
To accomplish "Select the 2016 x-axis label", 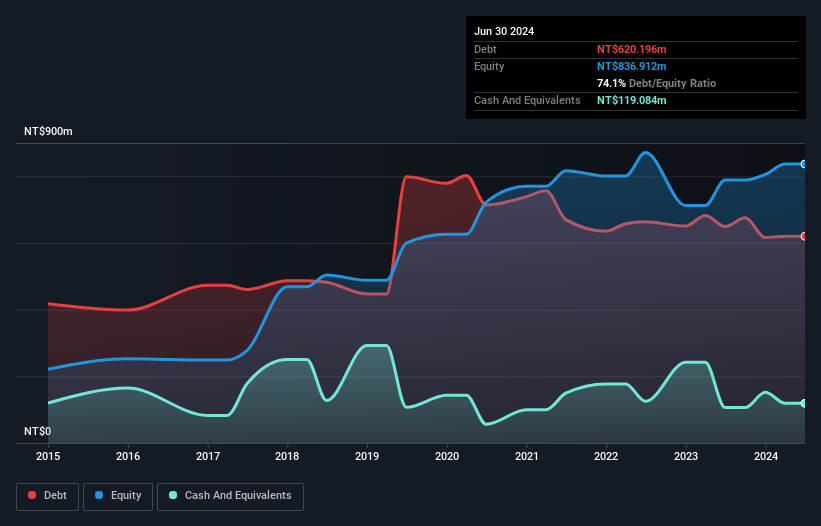I will point(128,456).
